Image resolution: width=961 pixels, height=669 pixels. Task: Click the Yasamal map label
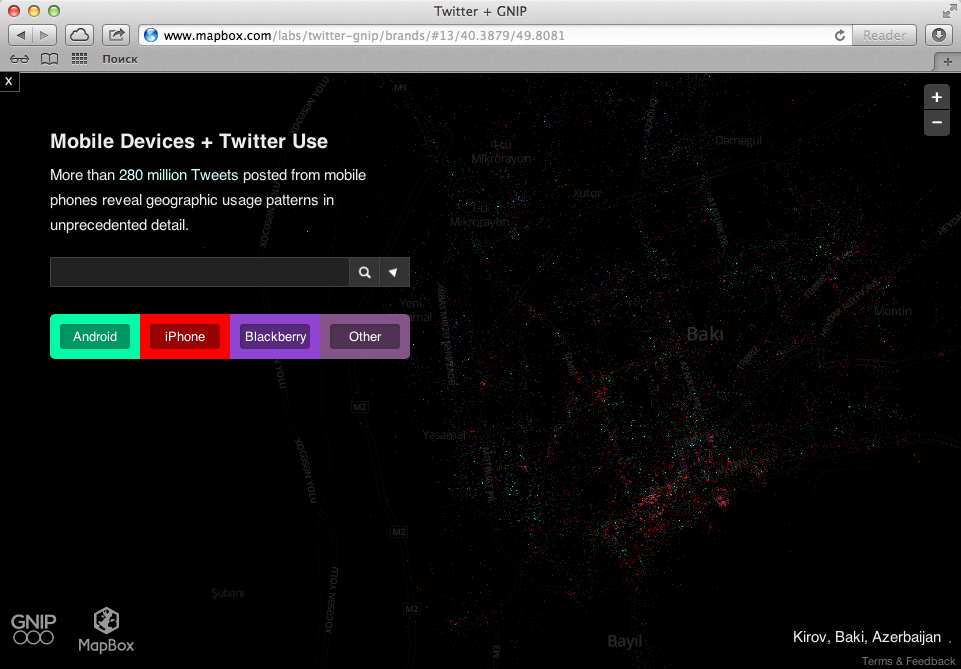pos(444,435)
